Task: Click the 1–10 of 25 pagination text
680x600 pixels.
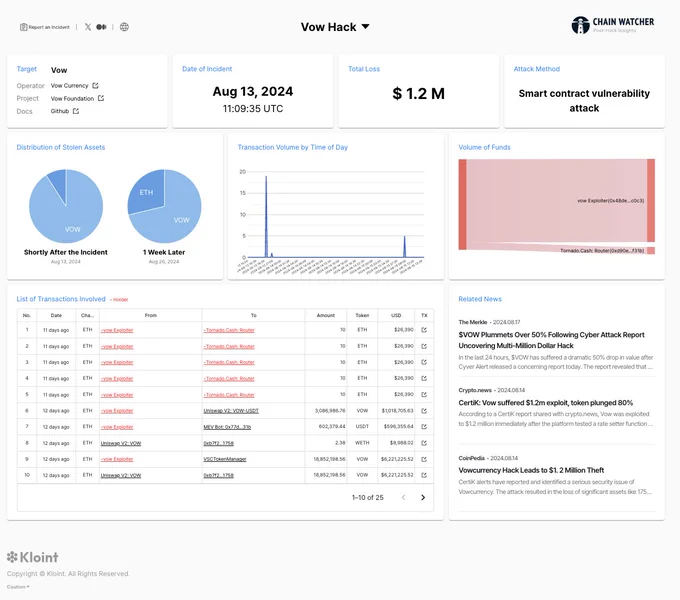Action: [x=368, y=497]
